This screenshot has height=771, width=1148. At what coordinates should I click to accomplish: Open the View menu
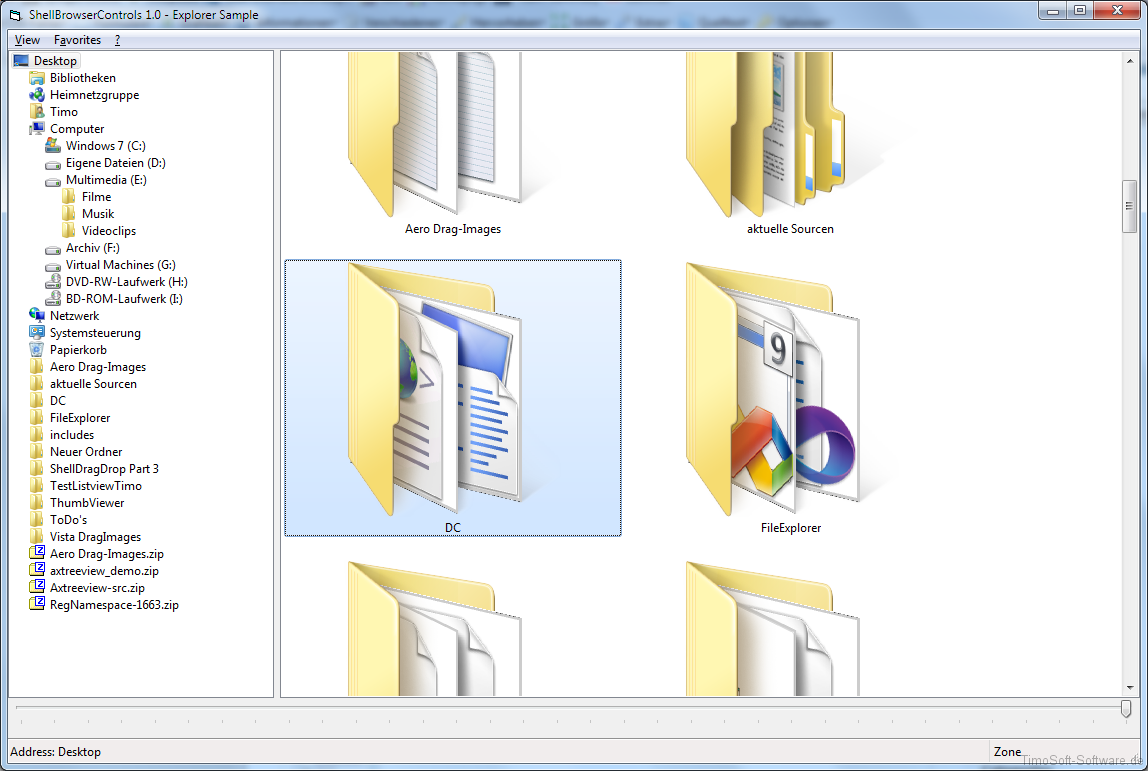27,40
